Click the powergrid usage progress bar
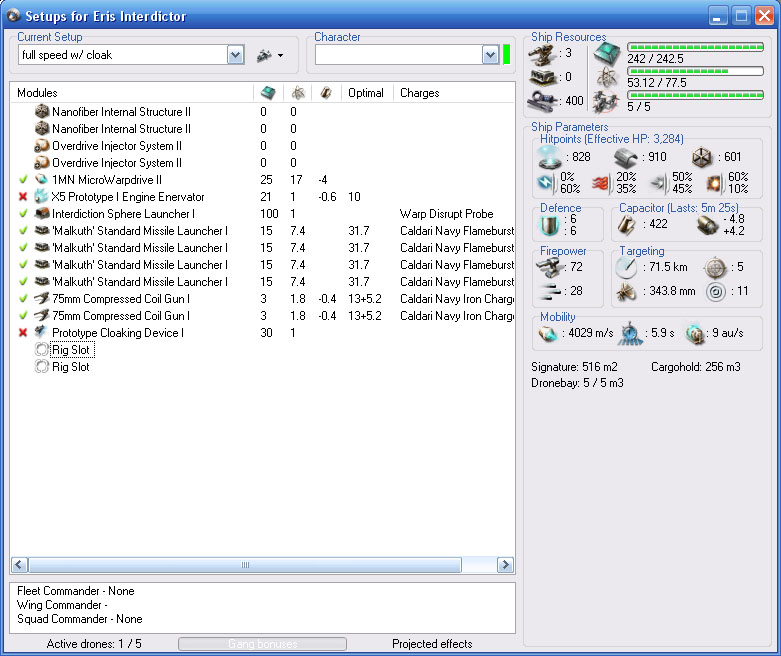This screenshot has height=656, width=781. (695, 71)
